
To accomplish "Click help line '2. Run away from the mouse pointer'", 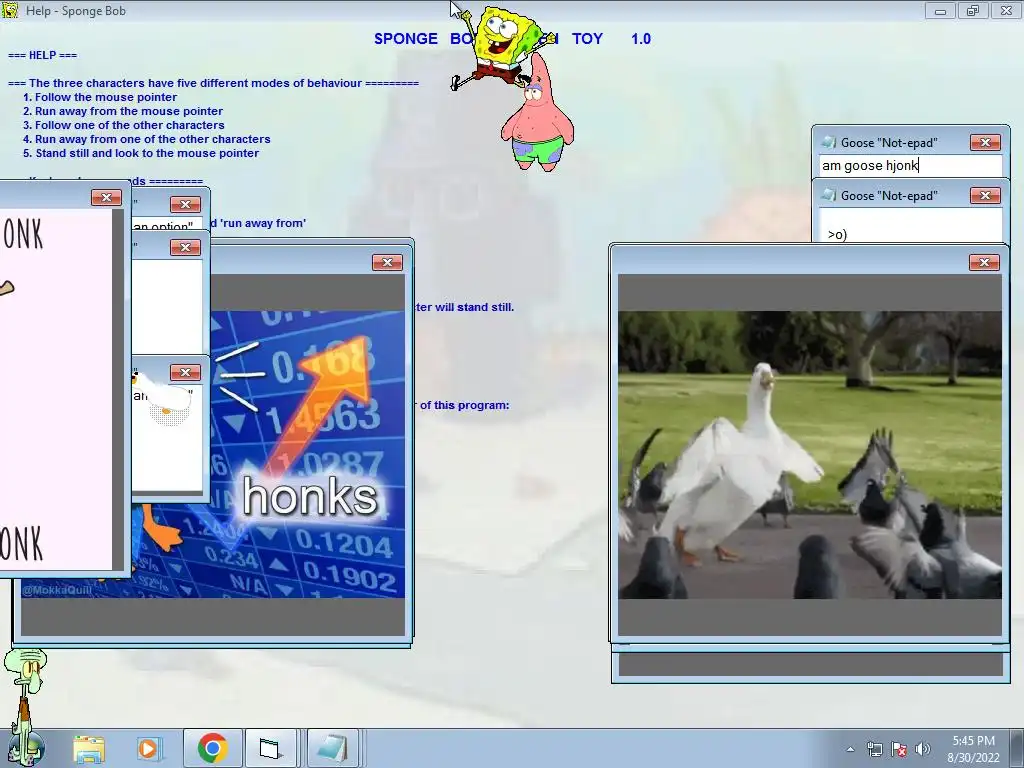I will (x=123, y=111).
